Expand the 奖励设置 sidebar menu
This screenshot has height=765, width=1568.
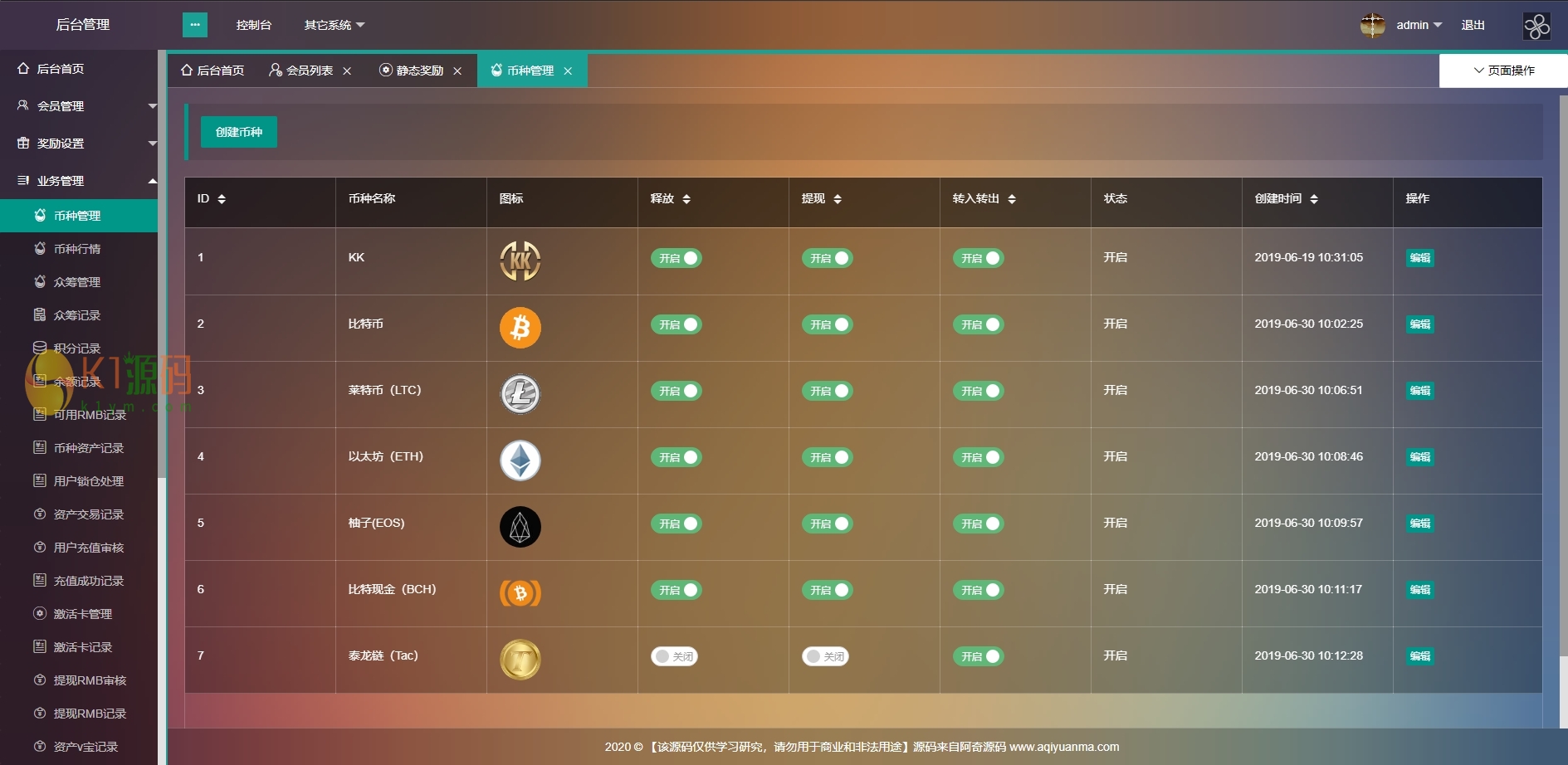pyautogui.click(x=79, y=143)
